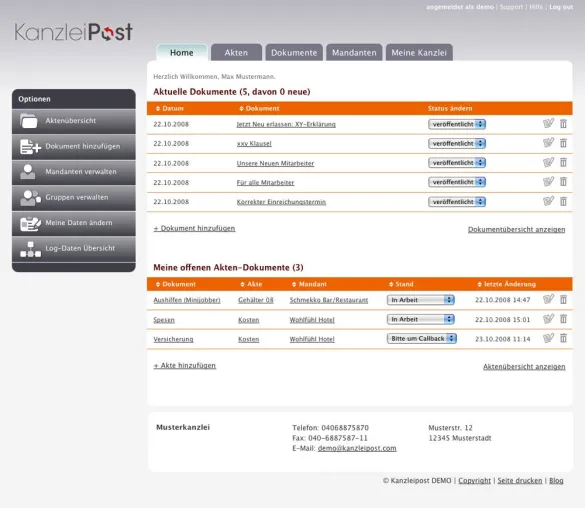Screen dimensions: 585x508
Task: Delete the 'Für alle Mitarbeiter' document
Action: (x=563, y=182)
